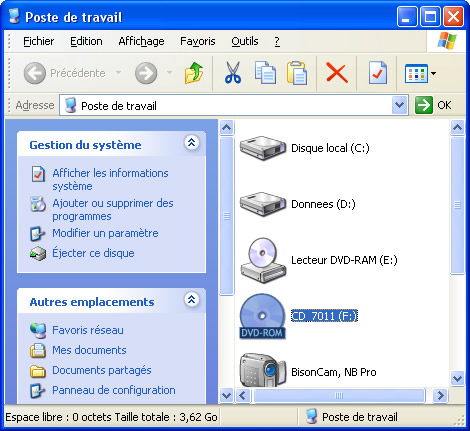Click the 'CD_7011 (F:)' drive label

coord(324,316)
